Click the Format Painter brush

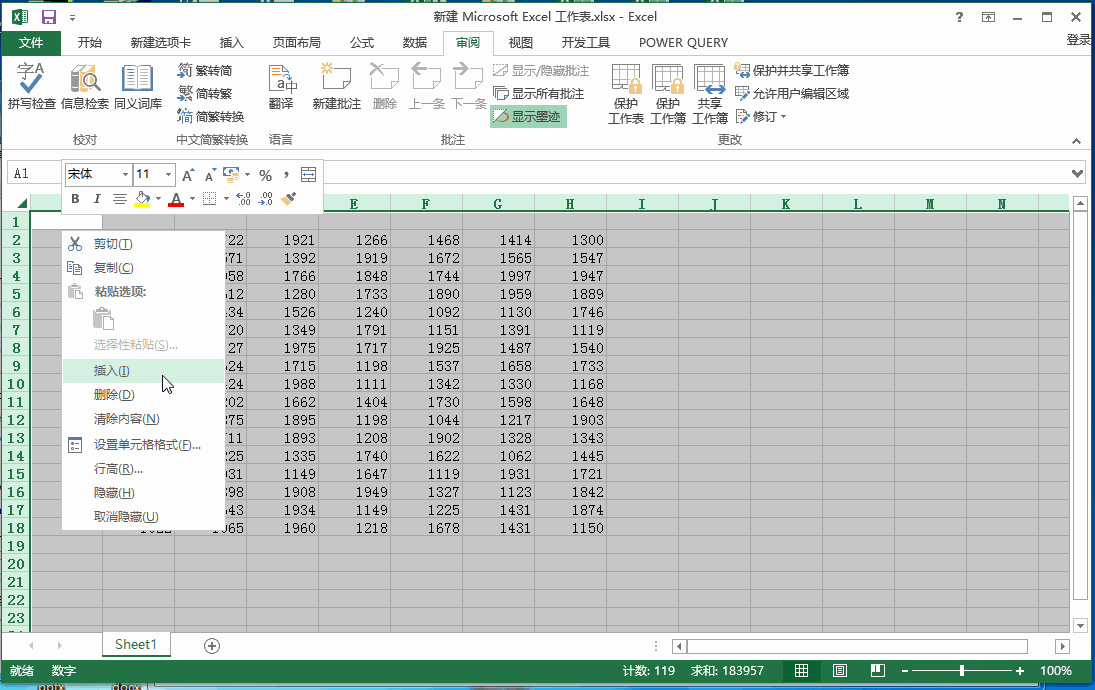[x=288, y=199]
